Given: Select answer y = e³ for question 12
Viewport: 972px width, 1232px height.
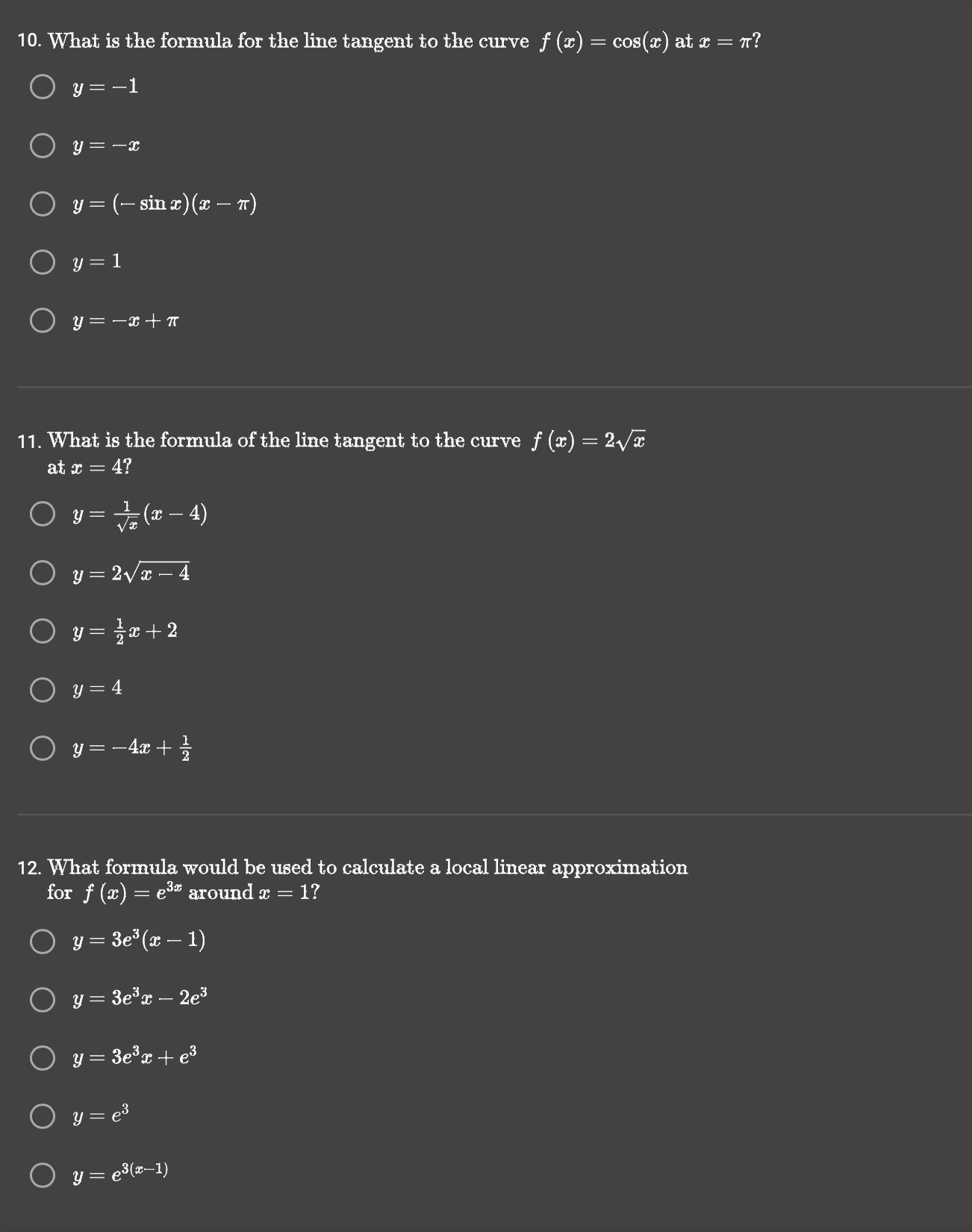Looking at the screenshot, I should (x=43, y=1116).
